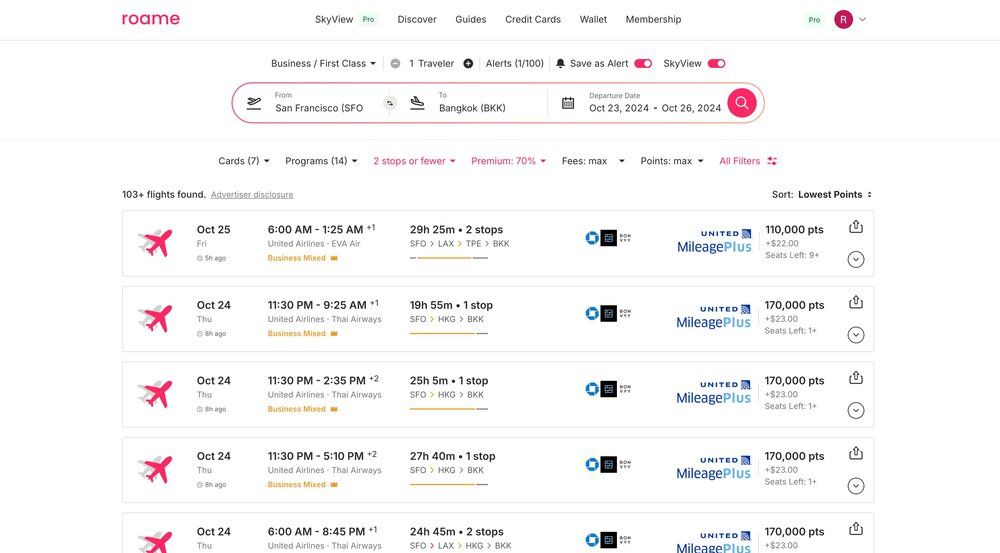Share the 27h 40m flight
Screen dimensions: 1000x553
tap(856, 453)
